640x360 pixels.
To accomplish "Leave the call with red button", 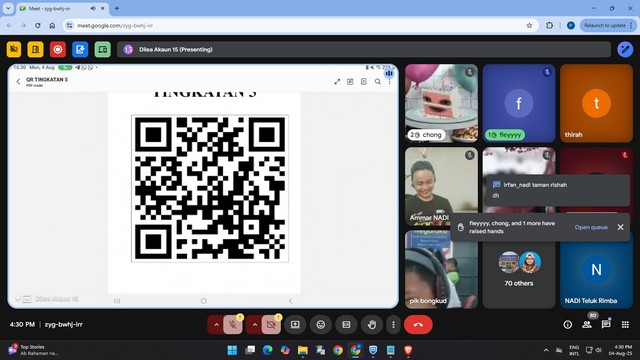I will pos(418,325).
